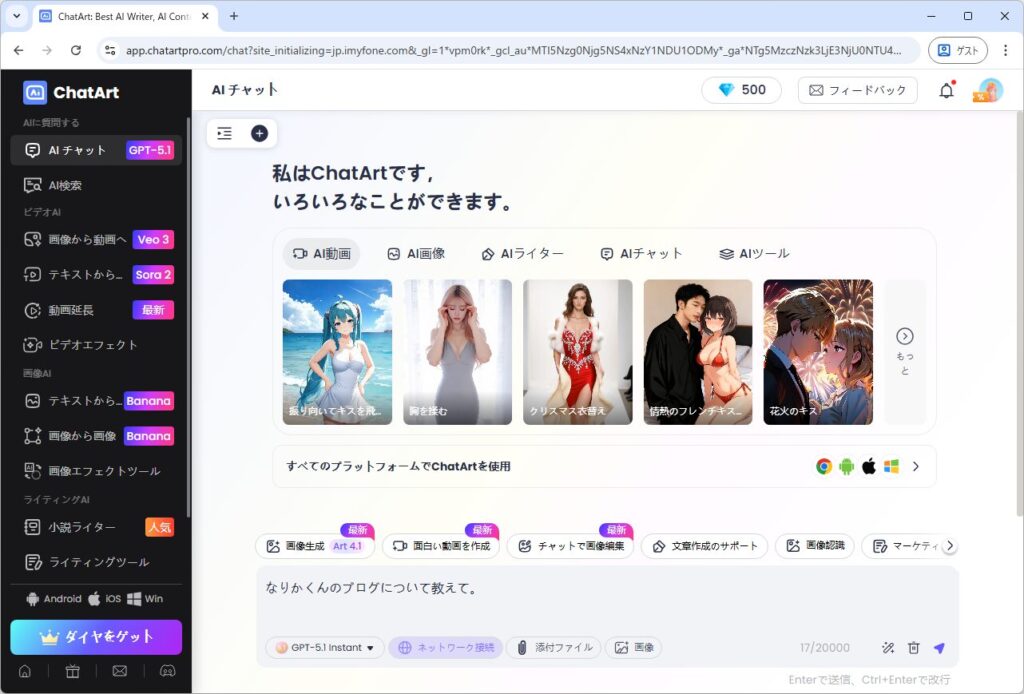Open the notification bell
This screenshot has width=1024, height=694.
[946, 90]
